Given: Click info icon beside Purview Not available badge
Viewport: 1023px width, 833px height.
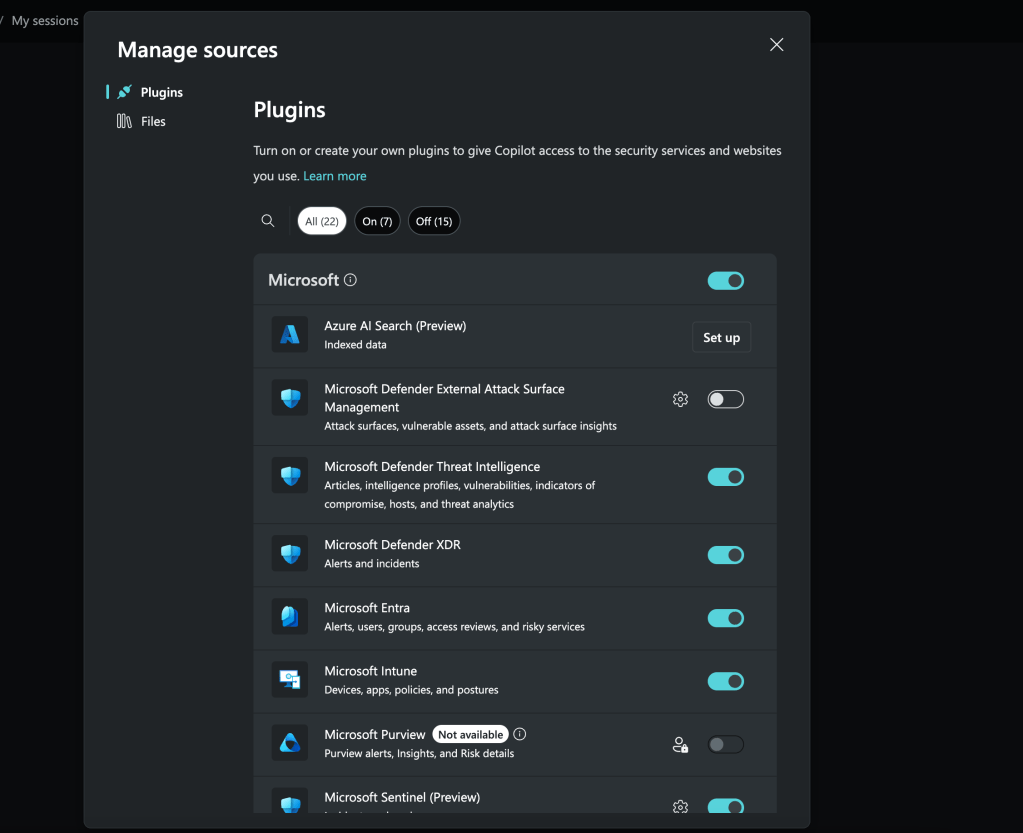Looking at the screenshot, I should pyautogui.click(x=520, y=734).
